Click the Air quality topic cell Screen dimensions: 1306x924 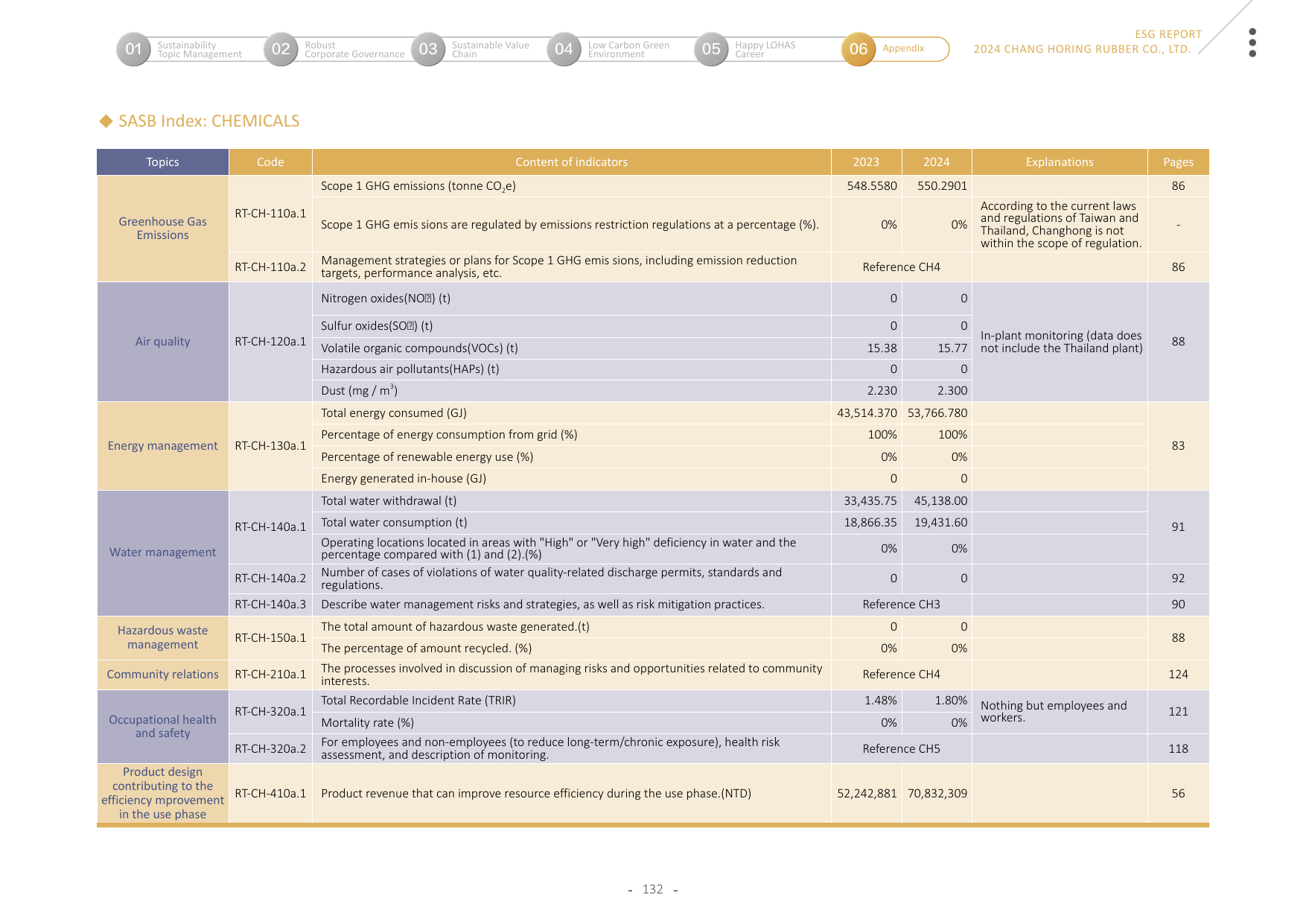[162, 342]
